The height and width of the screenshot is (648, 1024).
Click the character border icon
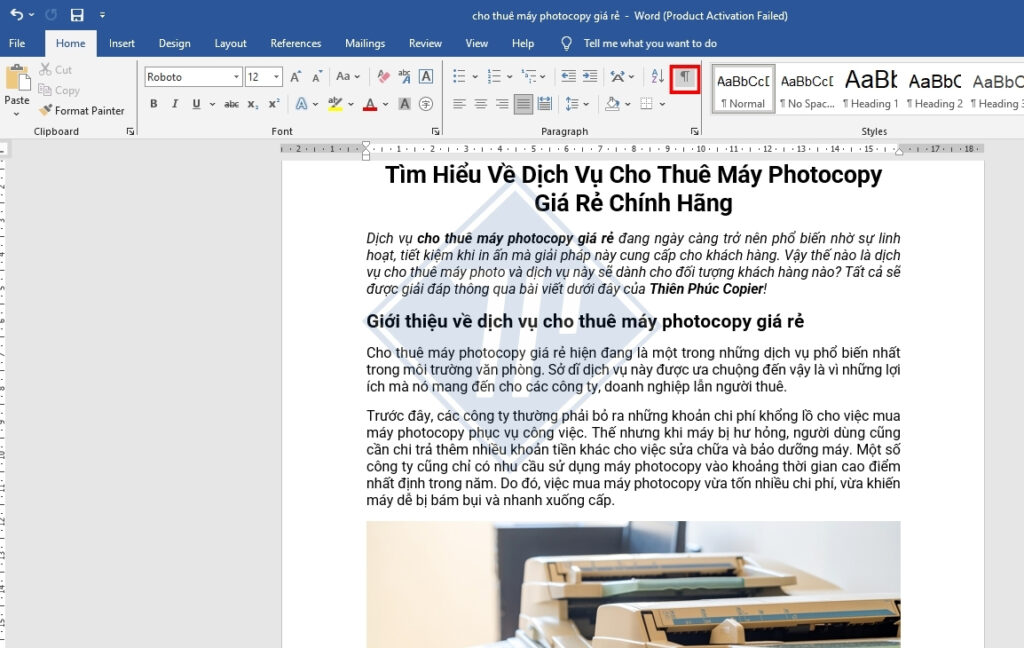[x=426, y=76]
